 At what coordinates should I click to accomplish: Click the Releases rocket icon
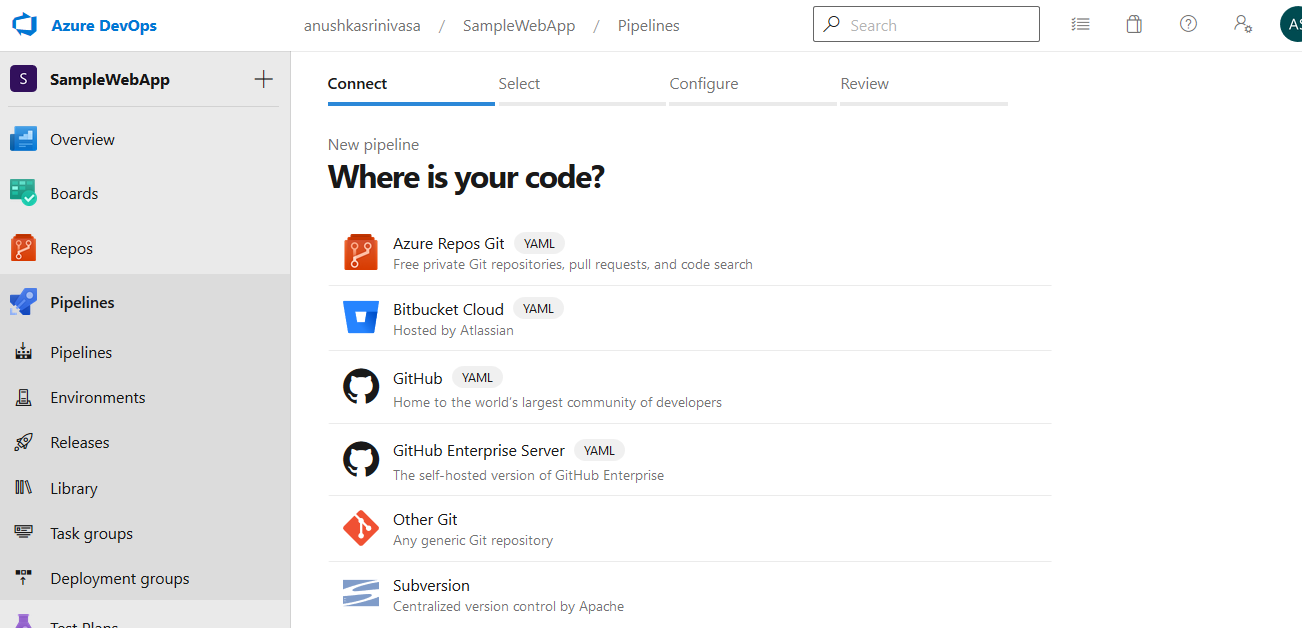tap(23, 442)
